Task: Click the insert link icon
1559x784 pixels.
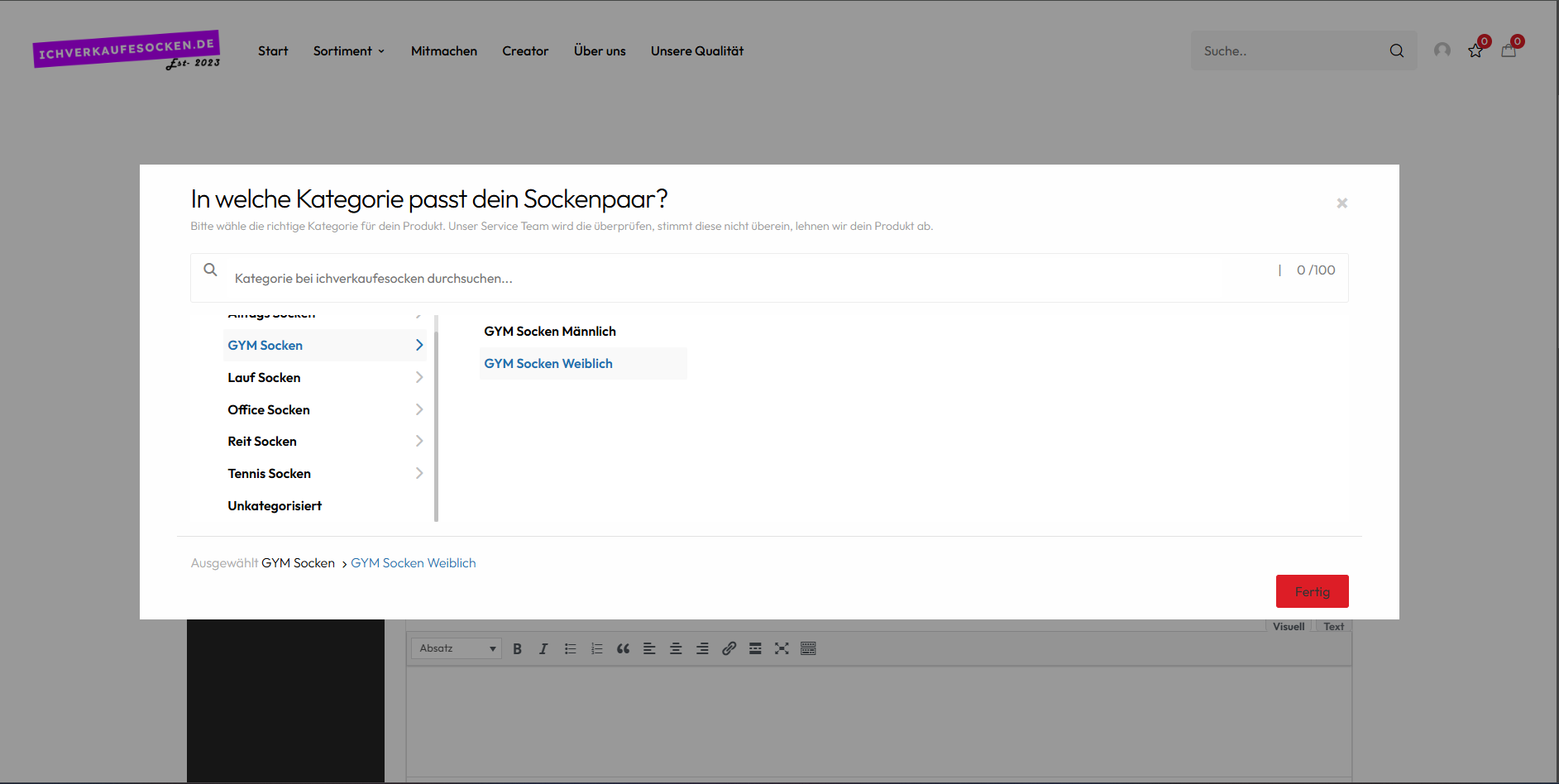Action: pyautogui.click(x=729, y=649)
